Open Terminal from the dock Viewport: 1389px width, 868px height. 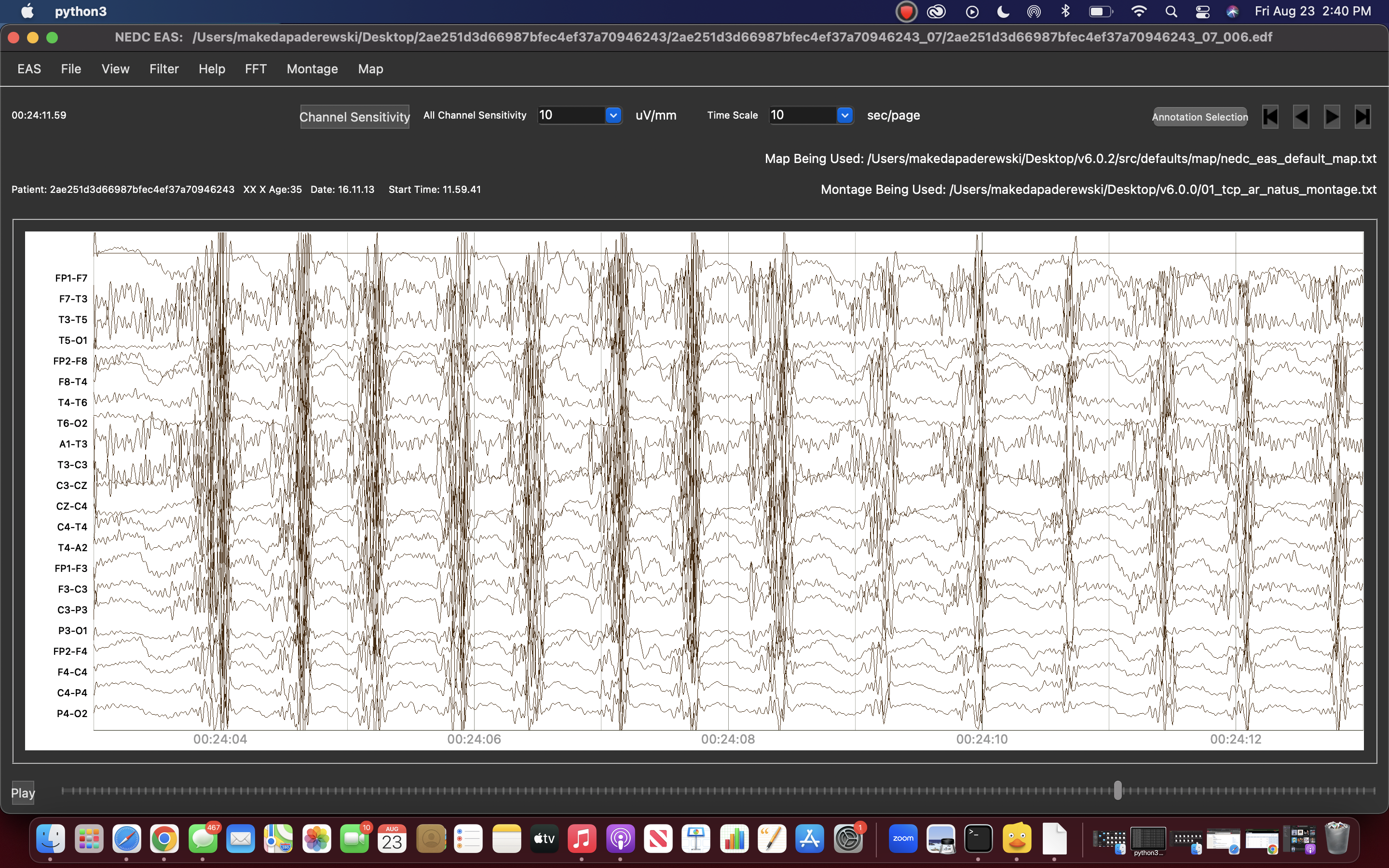coord(978,839)
